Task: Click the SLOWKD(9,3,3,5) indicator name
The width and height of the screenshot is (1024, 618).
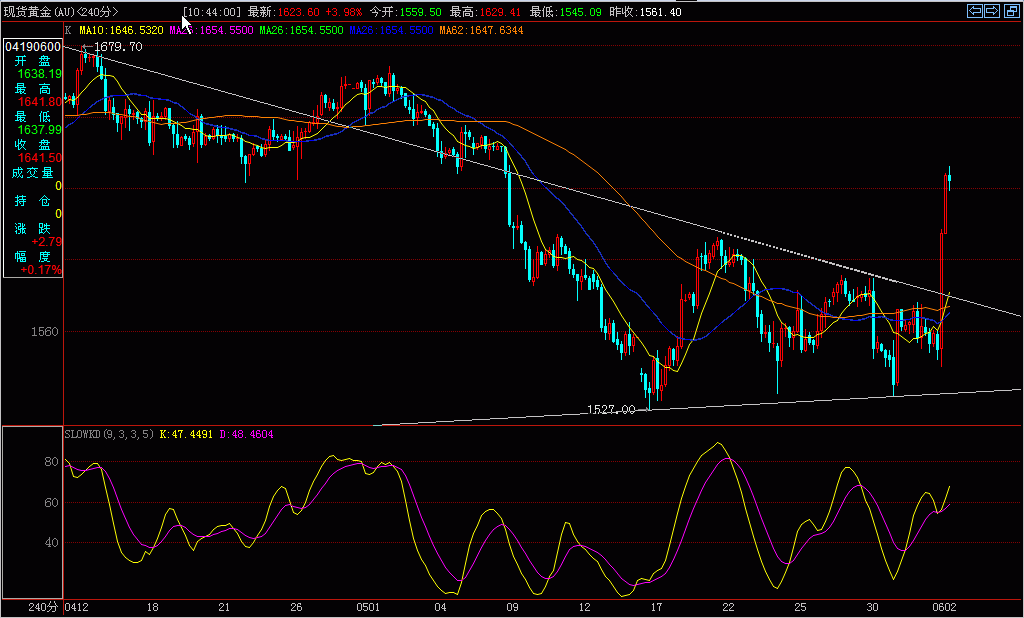Action: pyautogui.click(x=109, y=434)
